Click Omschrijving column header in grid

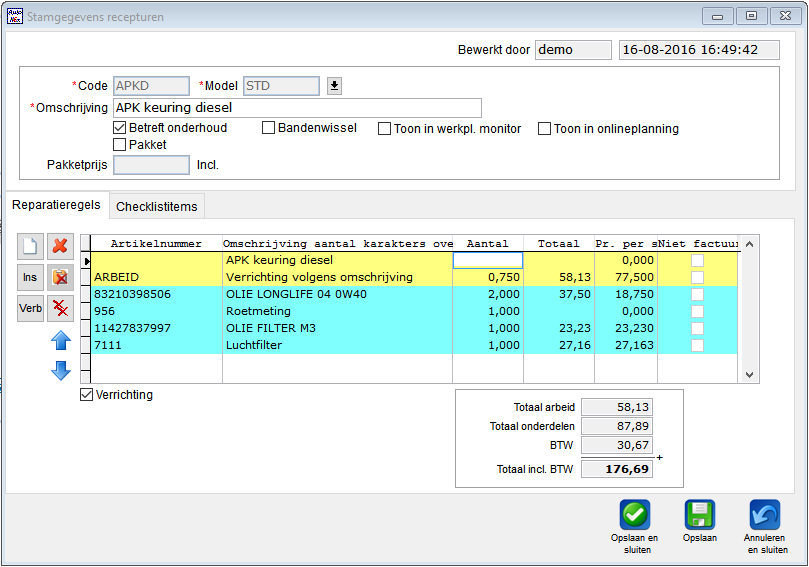click(x=337, y=244)
